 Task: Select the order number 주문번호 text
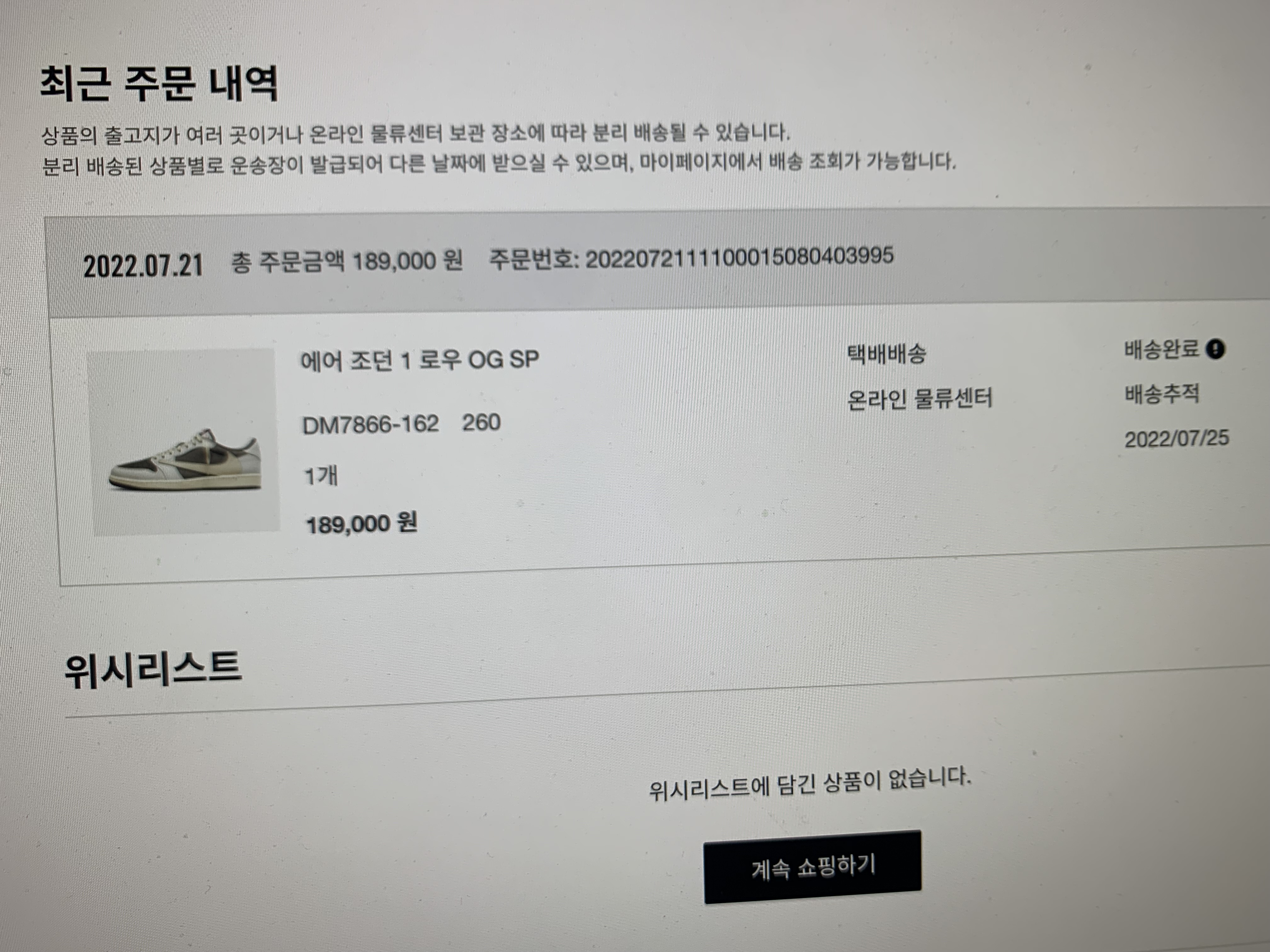click(x=691, y=258)
